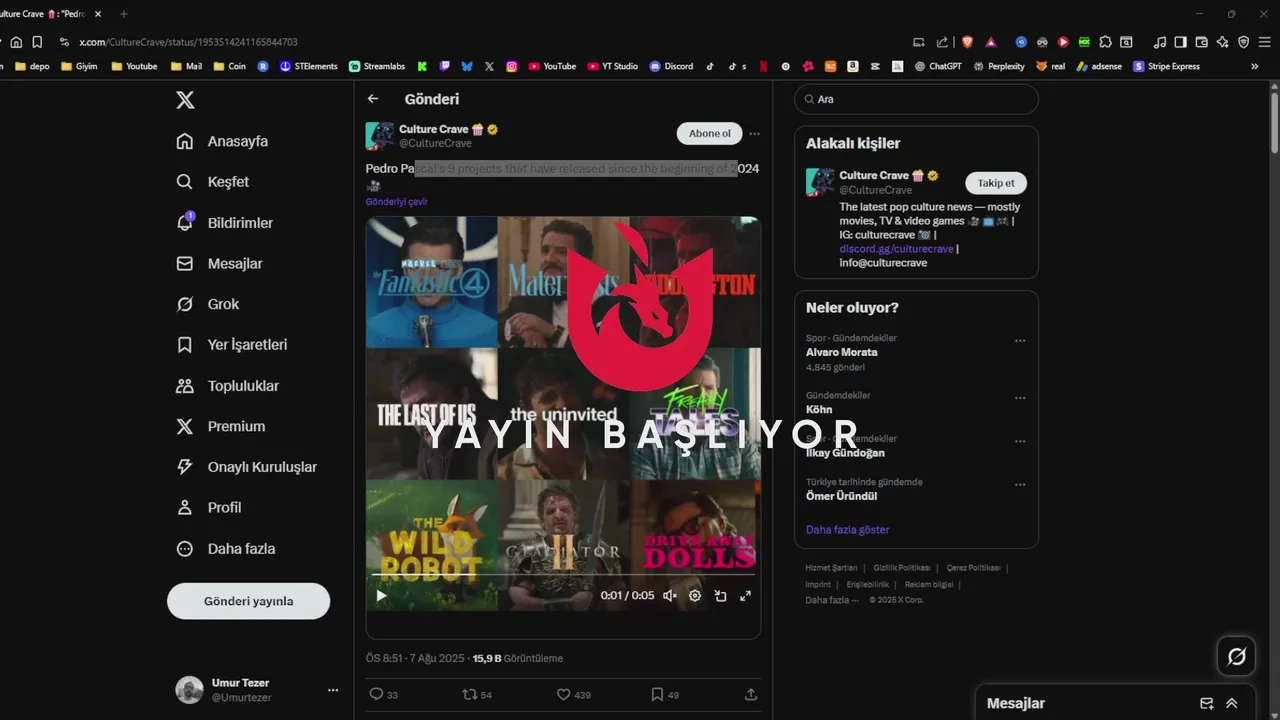Open Hizmet Şartları link

click(x=832, y=568)
